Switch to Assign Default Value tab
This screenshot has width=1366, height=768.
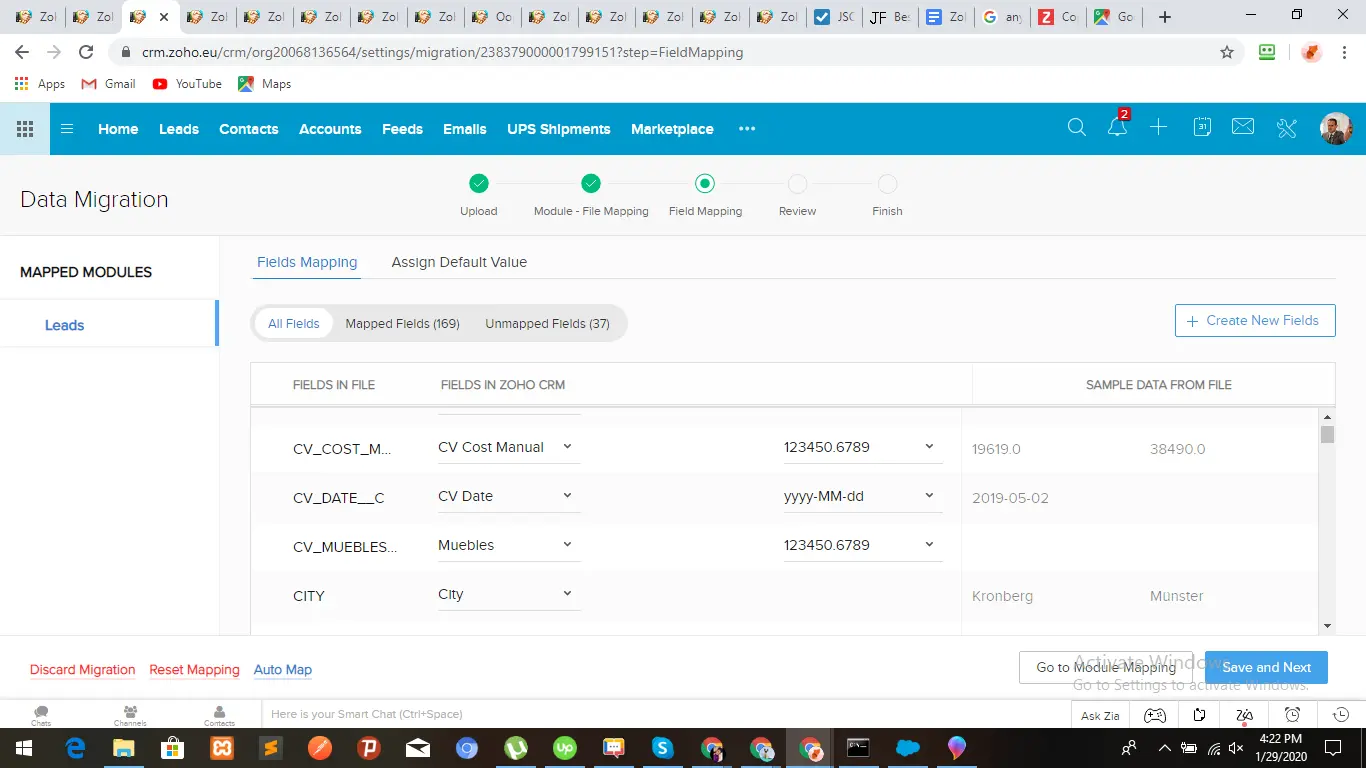point(459,262)
